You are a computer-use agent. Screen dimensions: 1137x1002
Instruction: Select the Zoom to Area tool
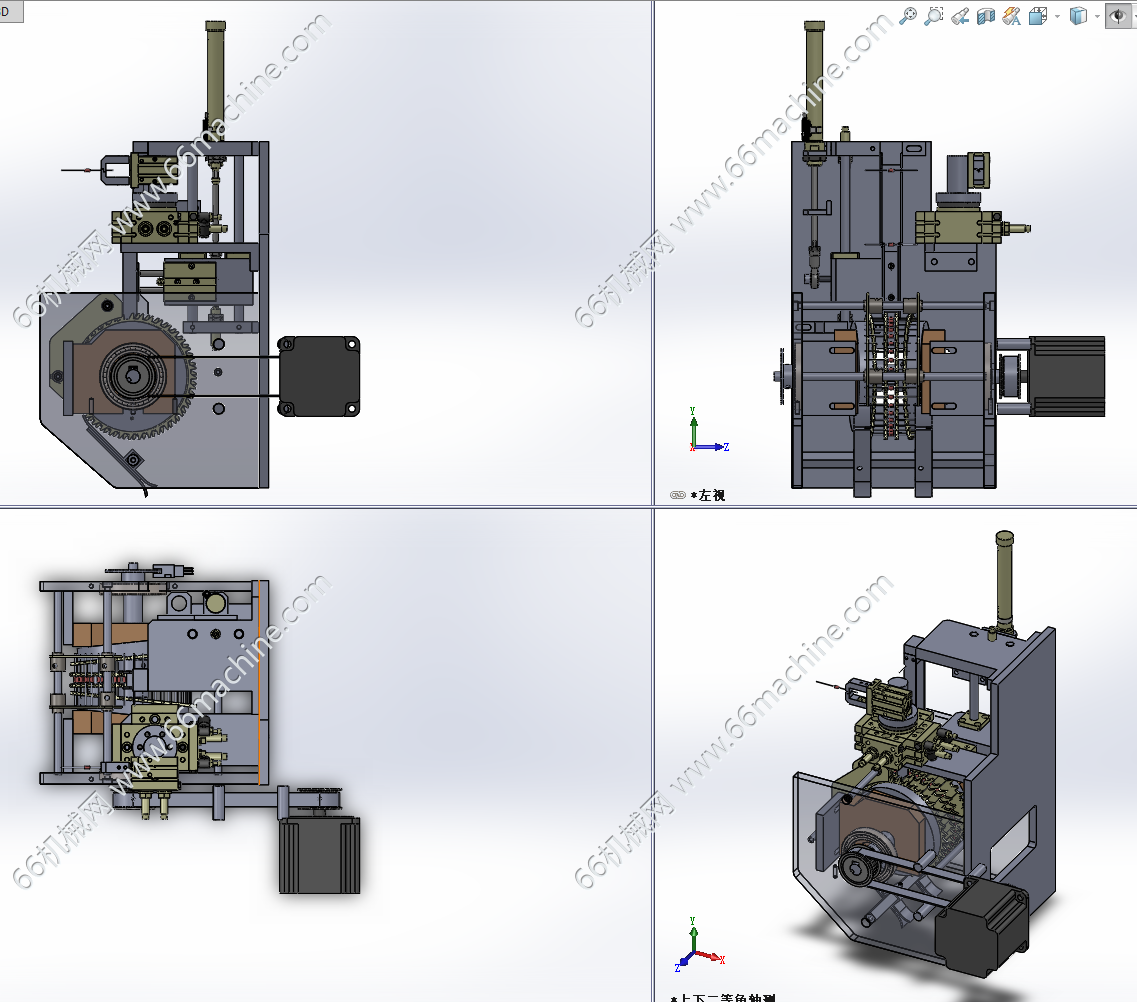[934, 16]
